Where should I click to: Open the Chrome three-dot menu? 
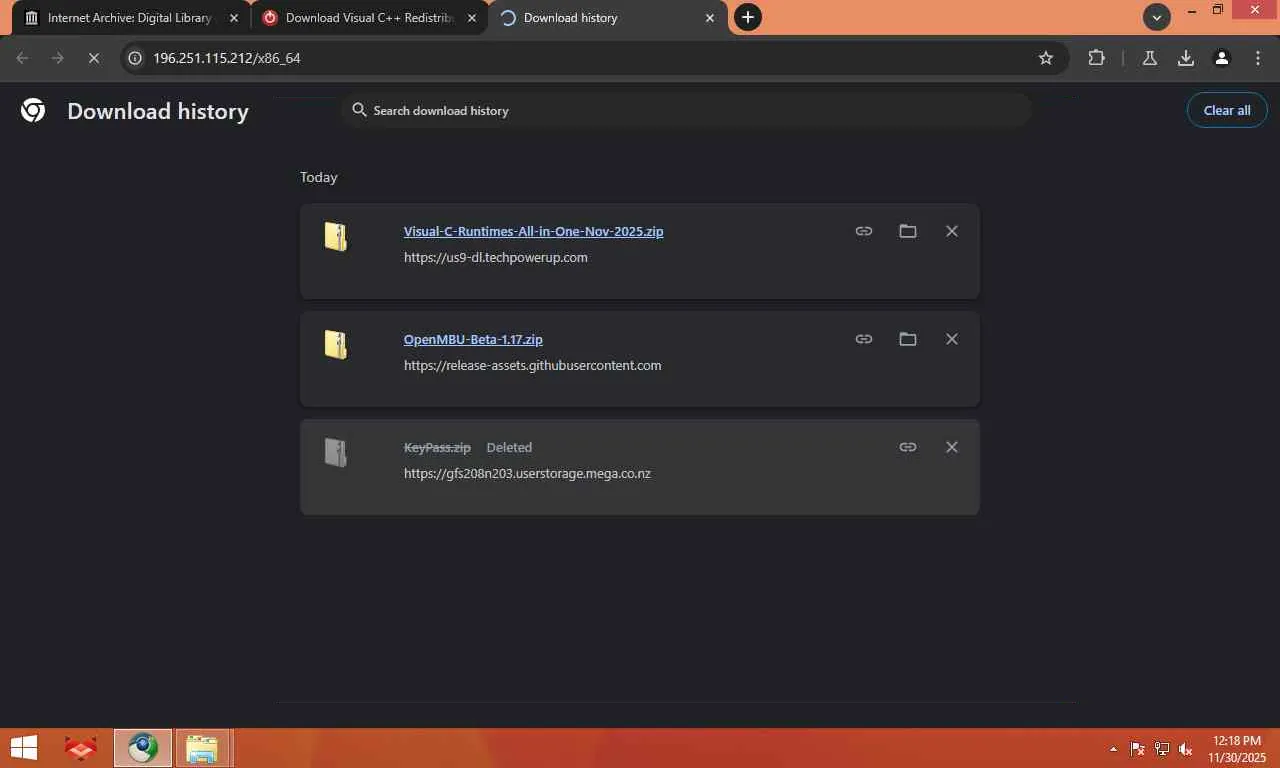tap(1258, 58)
